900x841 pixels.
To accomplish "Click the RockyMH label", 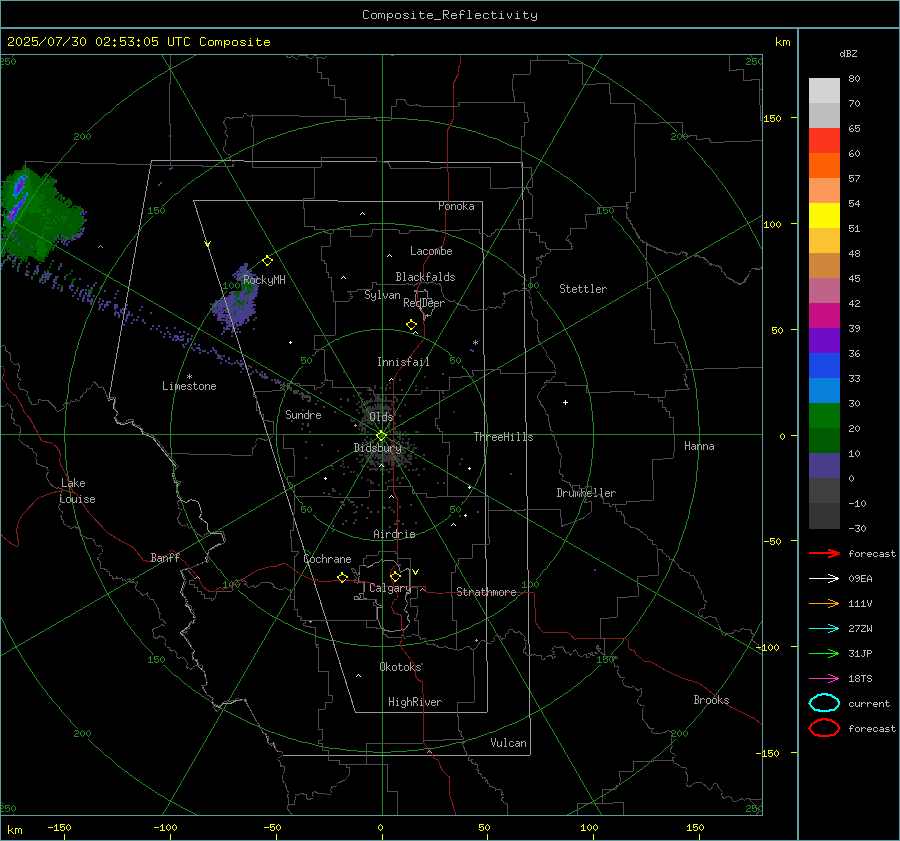I will (x=264, y=280).
